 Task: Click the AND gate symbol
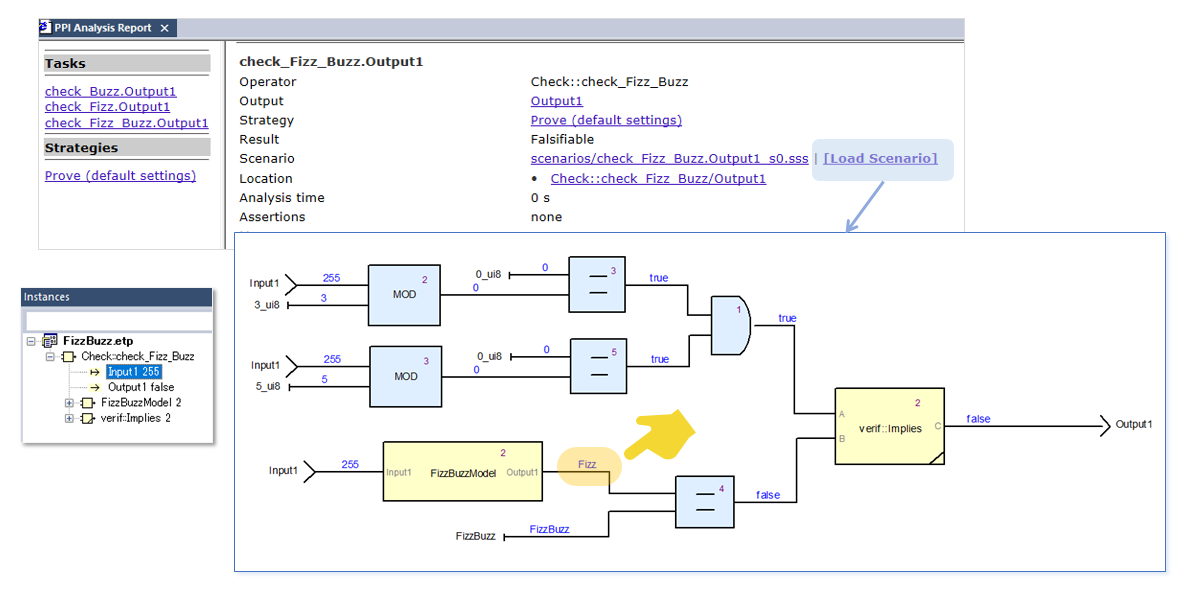728,325
